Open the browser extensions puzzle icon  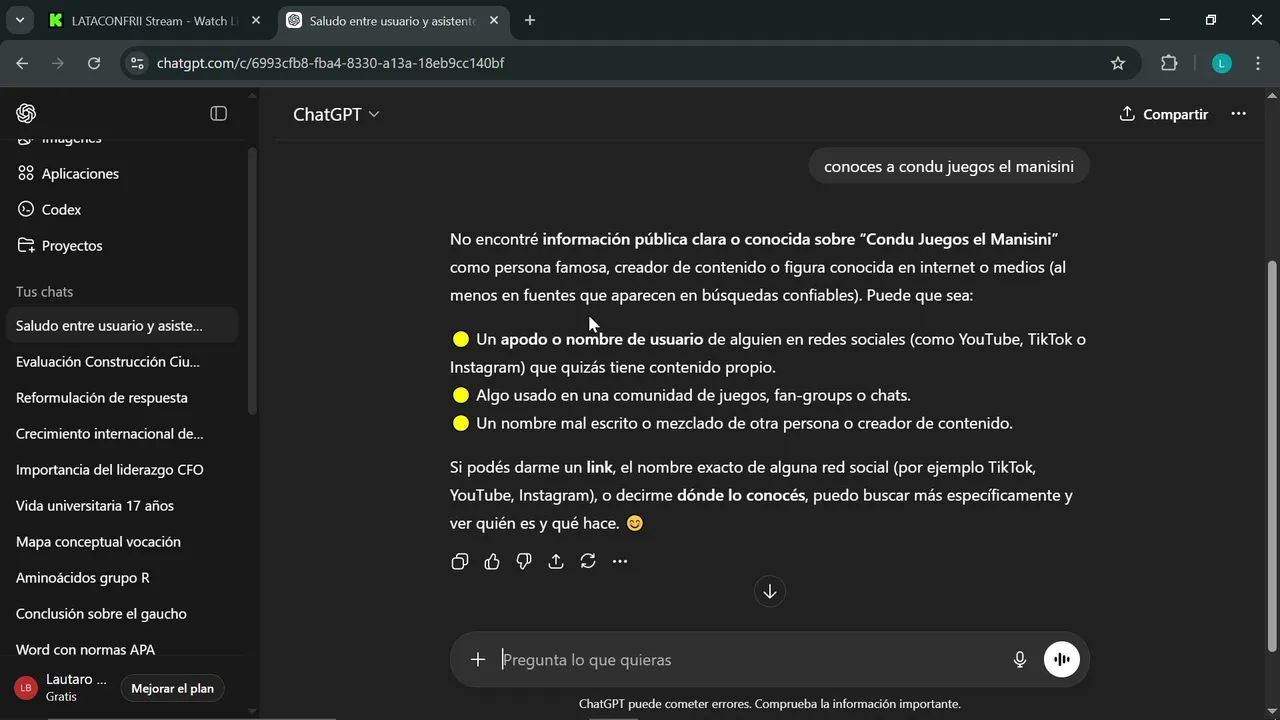[1169, 63]
